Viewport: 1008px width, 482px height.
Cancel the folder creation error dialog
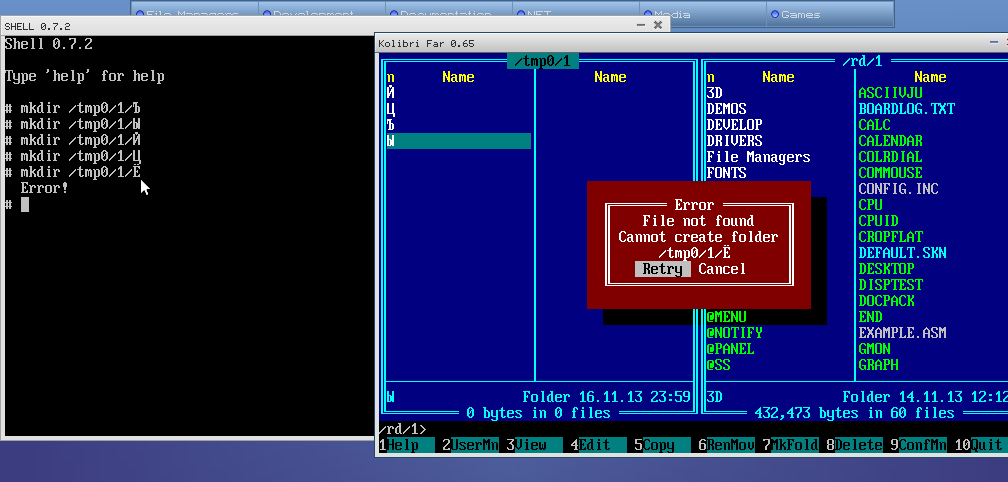722,269
